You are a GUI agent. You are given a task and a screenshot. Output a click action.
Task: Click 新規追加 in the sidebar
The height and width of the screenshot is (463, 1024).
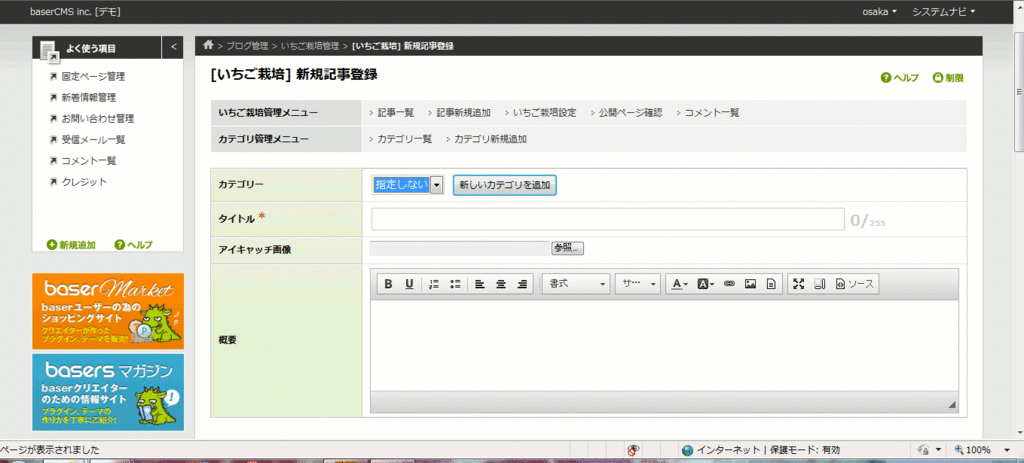coord(71,245)
